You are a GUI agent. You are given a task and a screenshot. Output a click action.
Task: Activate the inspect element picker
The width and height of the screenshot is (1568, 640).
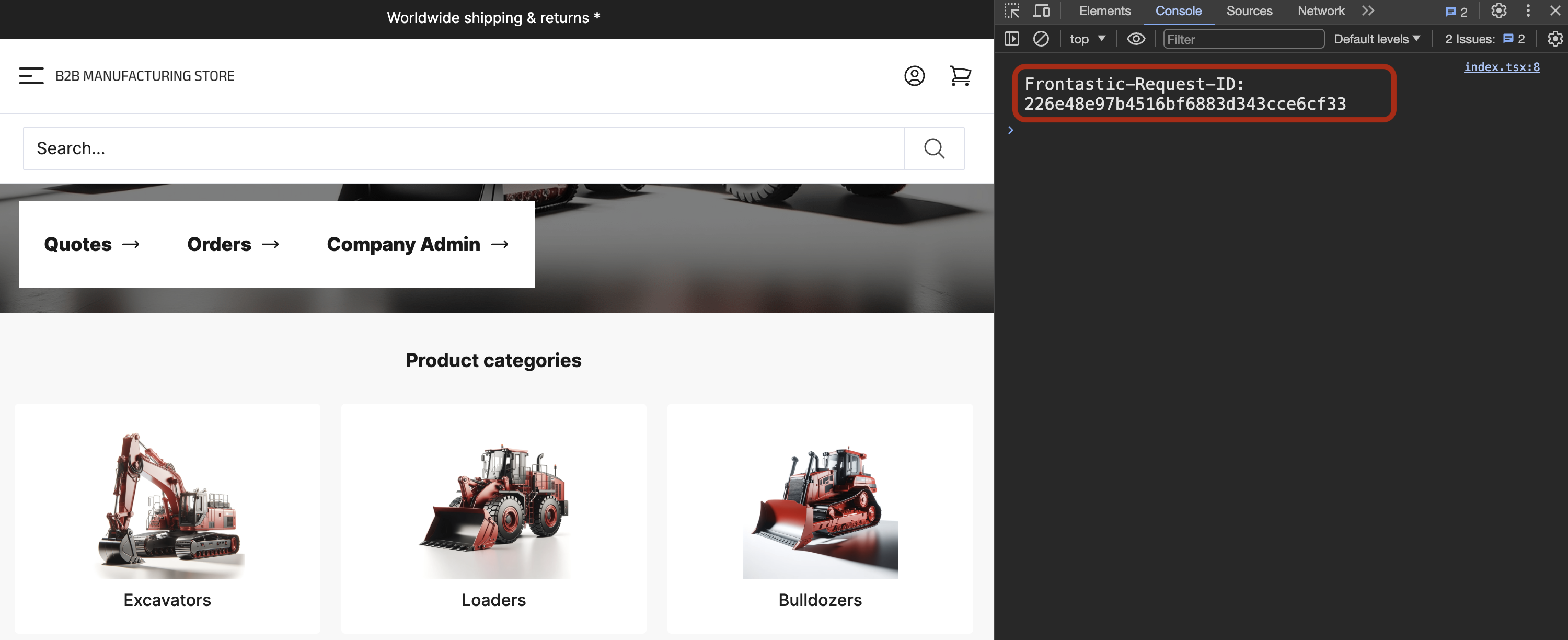pyautogui.click(x=1012, y=11)
